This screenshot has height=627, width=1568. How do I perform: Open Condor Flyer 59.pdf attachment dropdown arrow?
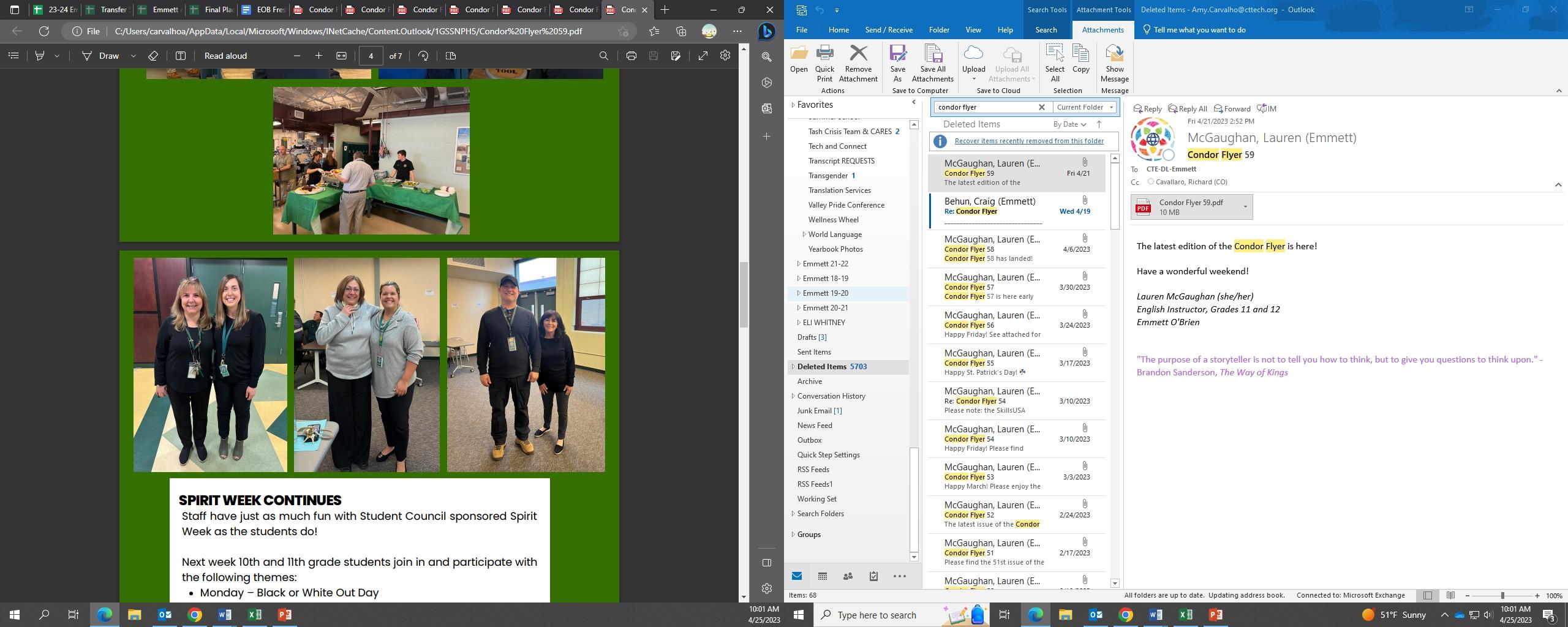coord(1245,207)
